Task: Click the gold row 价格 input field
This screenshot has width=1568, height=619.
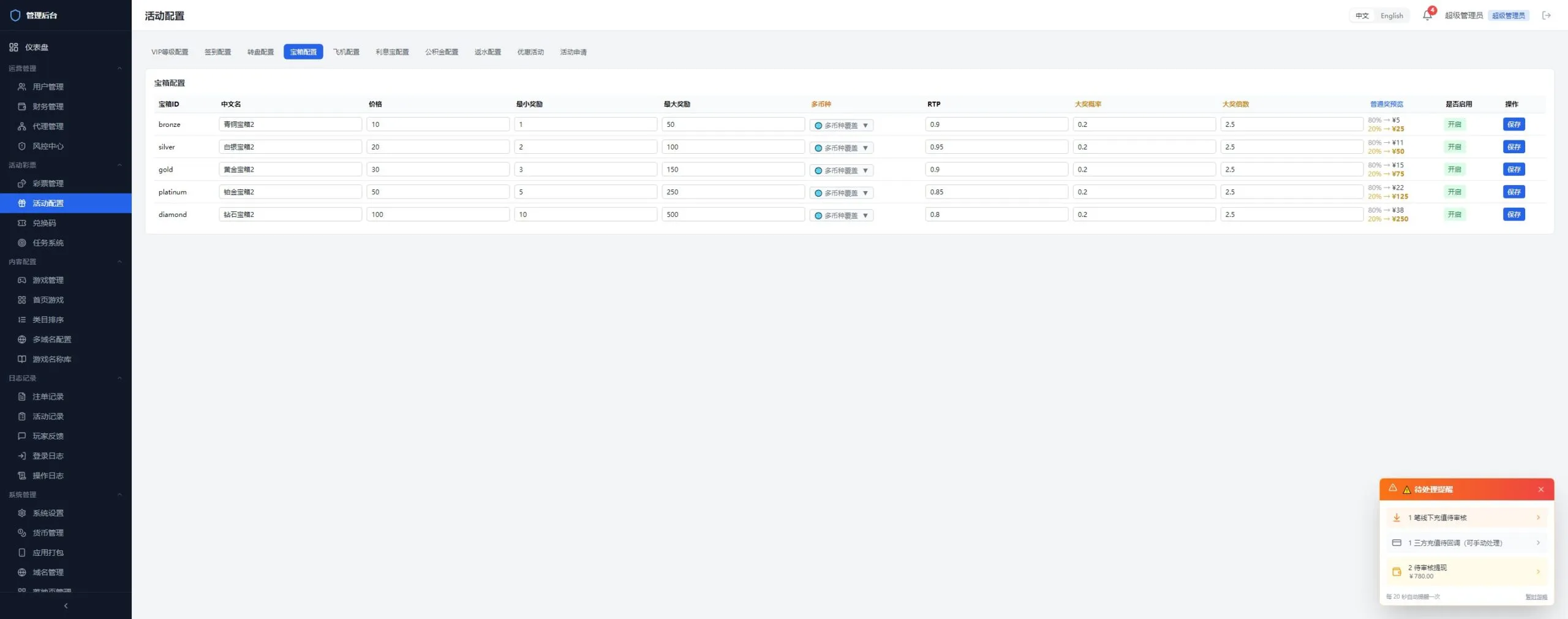Action: click(438, 170)
